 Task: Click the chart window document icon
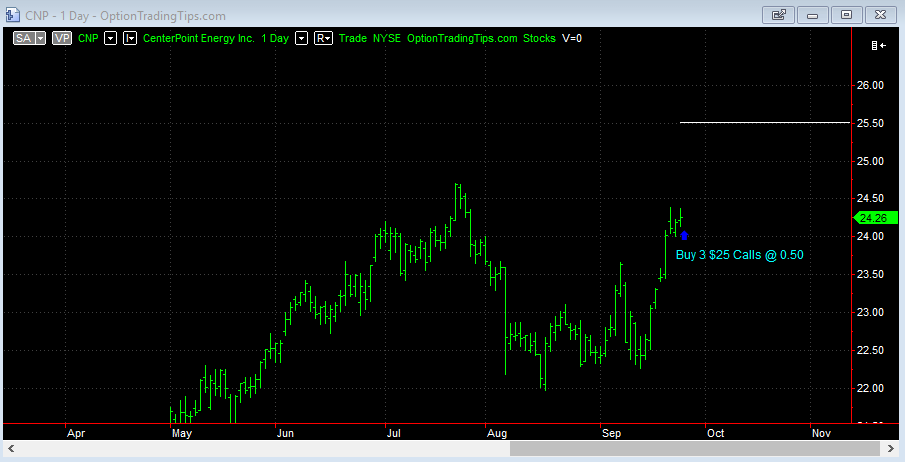[x=12, y=15]
